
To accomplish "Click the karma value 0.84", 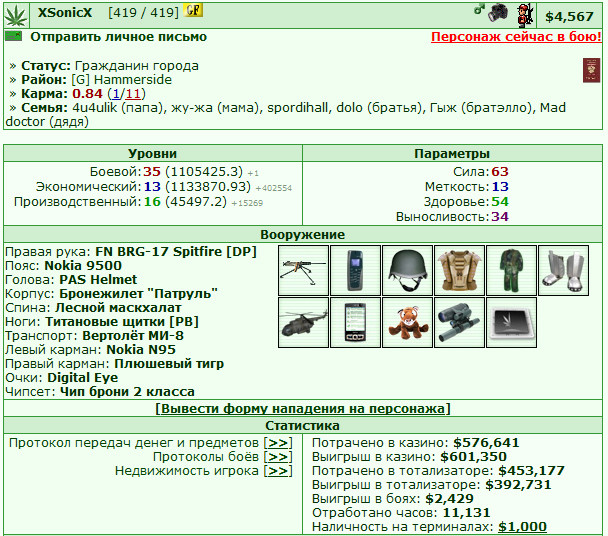I will tap(87, 93).
